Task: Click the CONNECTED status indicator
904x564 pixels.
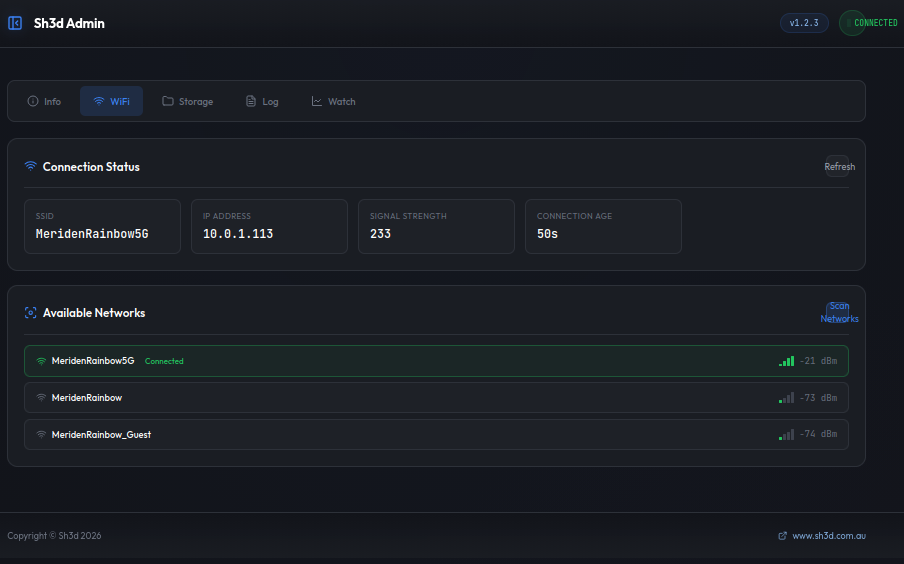Action: click(x=870, y=23)
